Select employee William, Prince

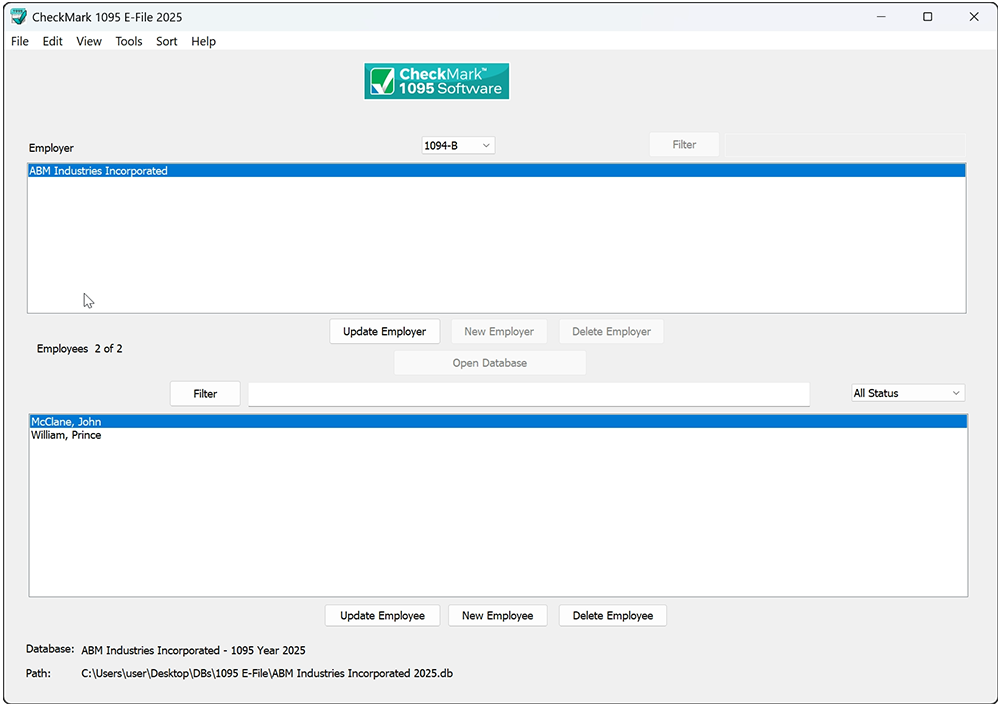pyautogui.click(x=498, y=435)
